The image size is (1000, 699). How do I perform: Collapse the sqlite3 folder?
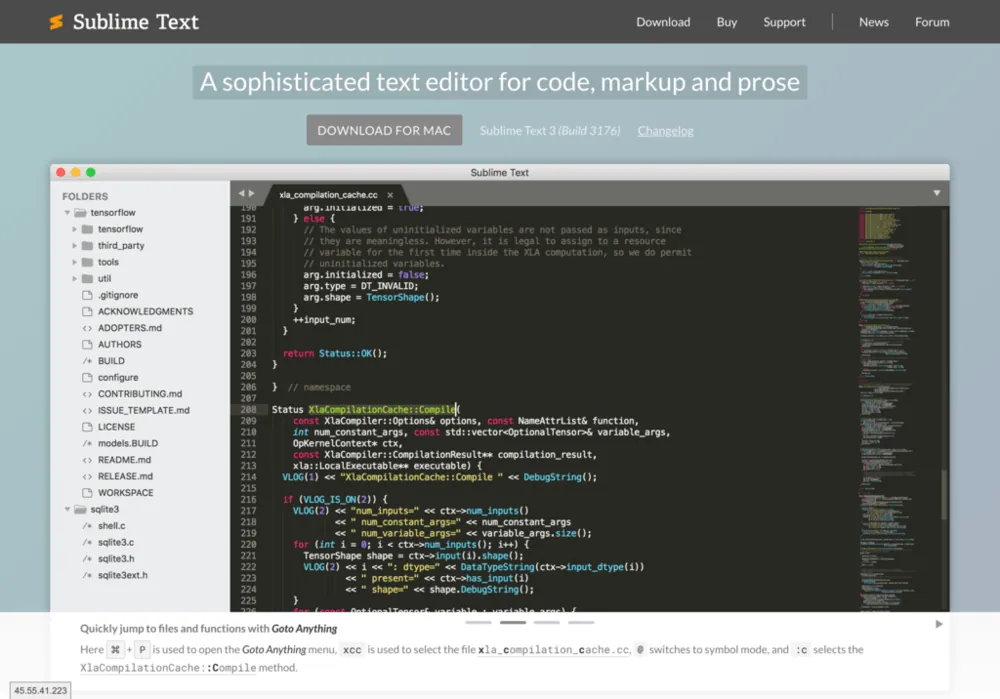68,509
